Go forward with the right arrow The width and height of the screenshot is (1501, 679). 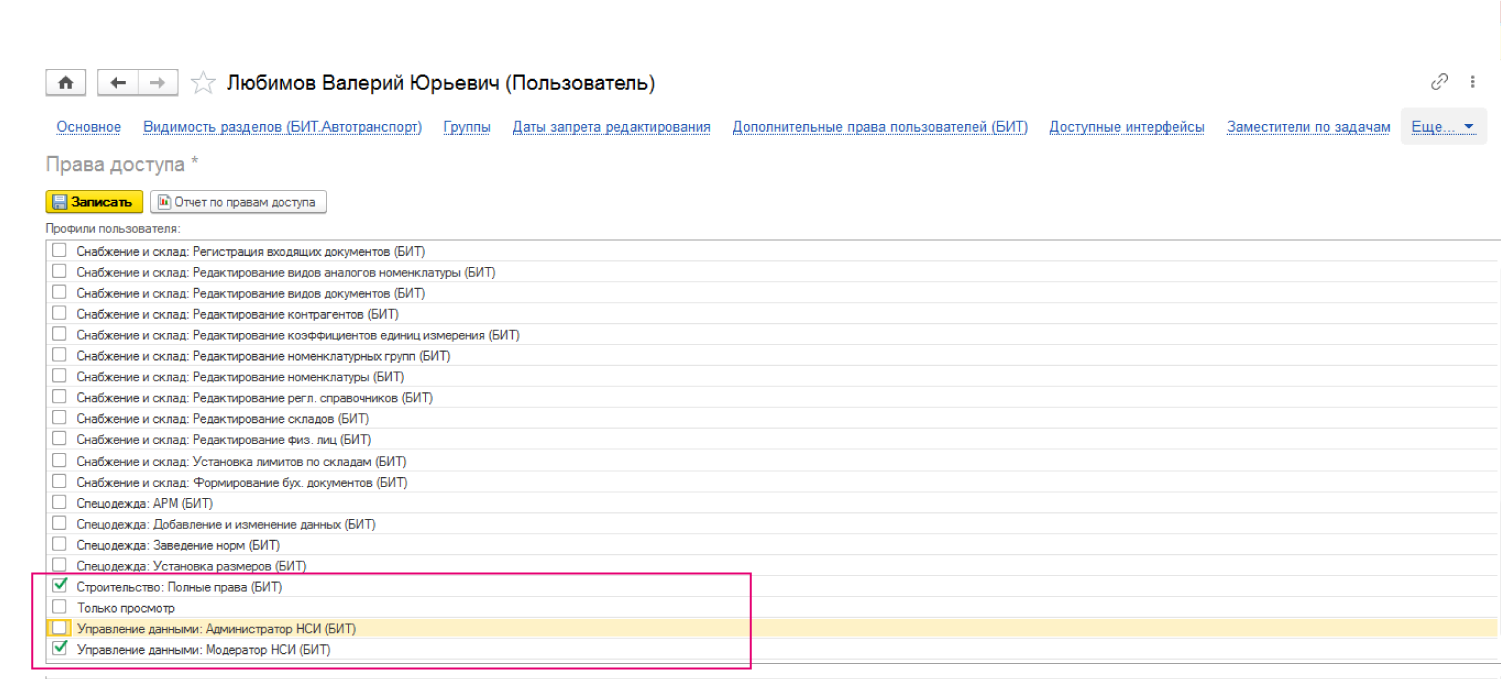click(x=157, y=83)
